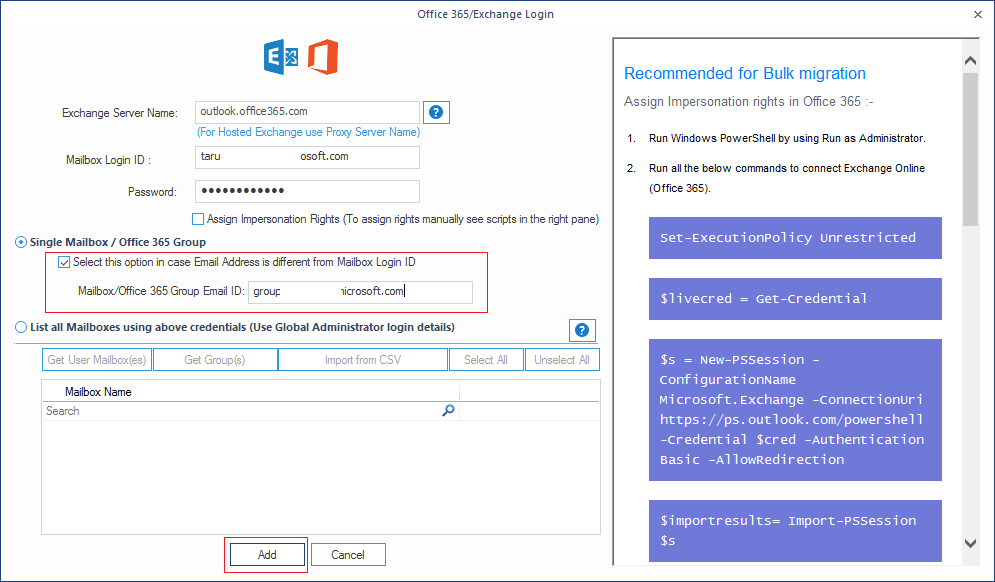
Task: Click the Mailbox Name column header
Action: click(251, 392)
